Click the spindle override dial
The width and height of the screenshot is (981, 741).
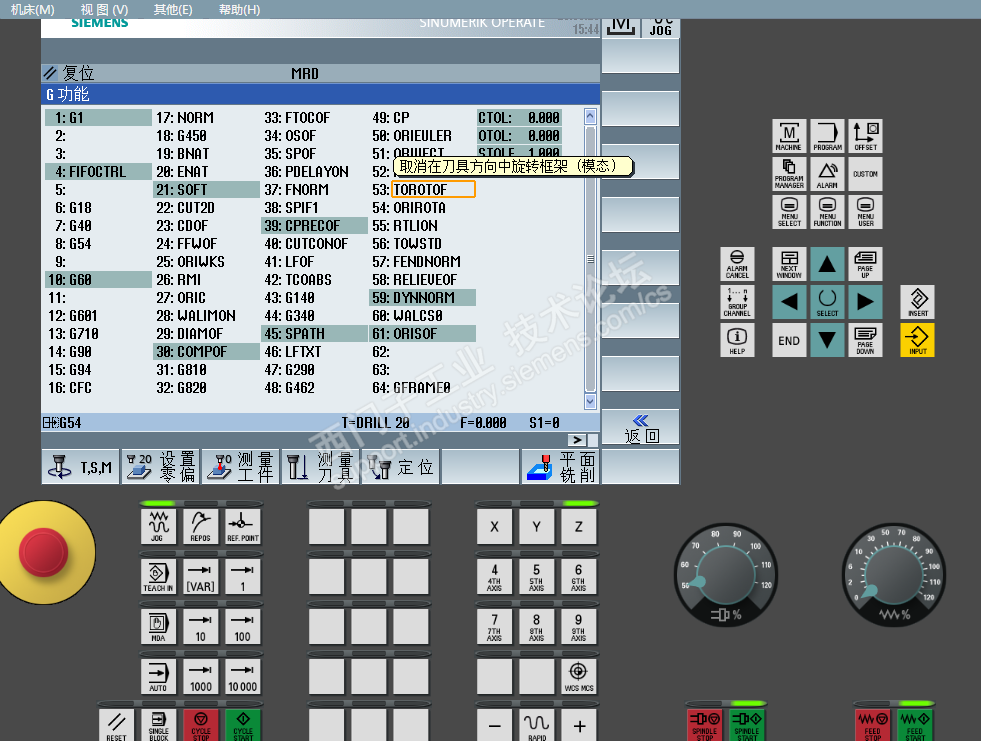[x=726, y=576]
